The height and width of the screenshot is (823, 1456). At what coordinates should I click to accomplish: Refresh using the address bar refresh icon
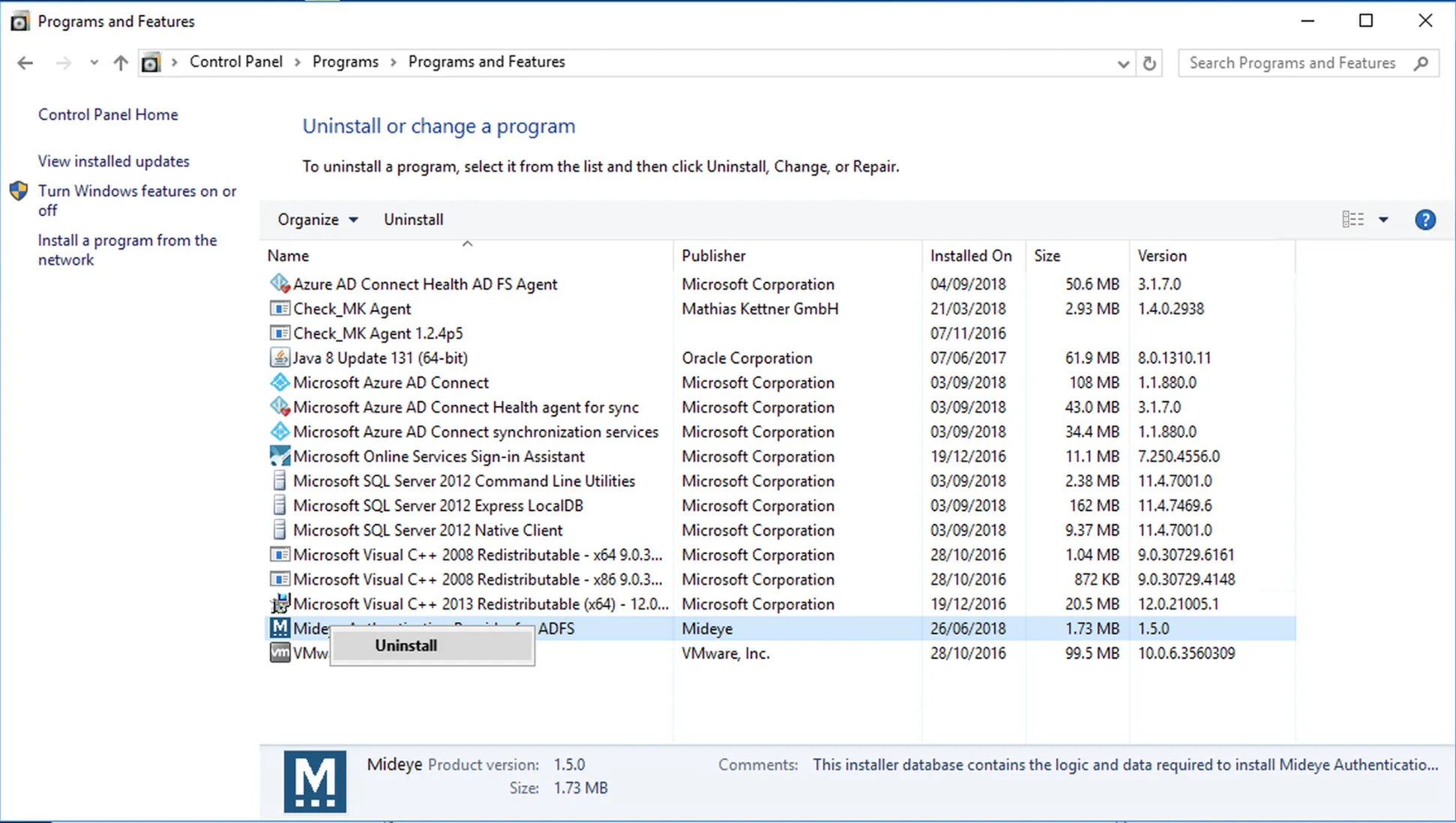click(1149, 63)
